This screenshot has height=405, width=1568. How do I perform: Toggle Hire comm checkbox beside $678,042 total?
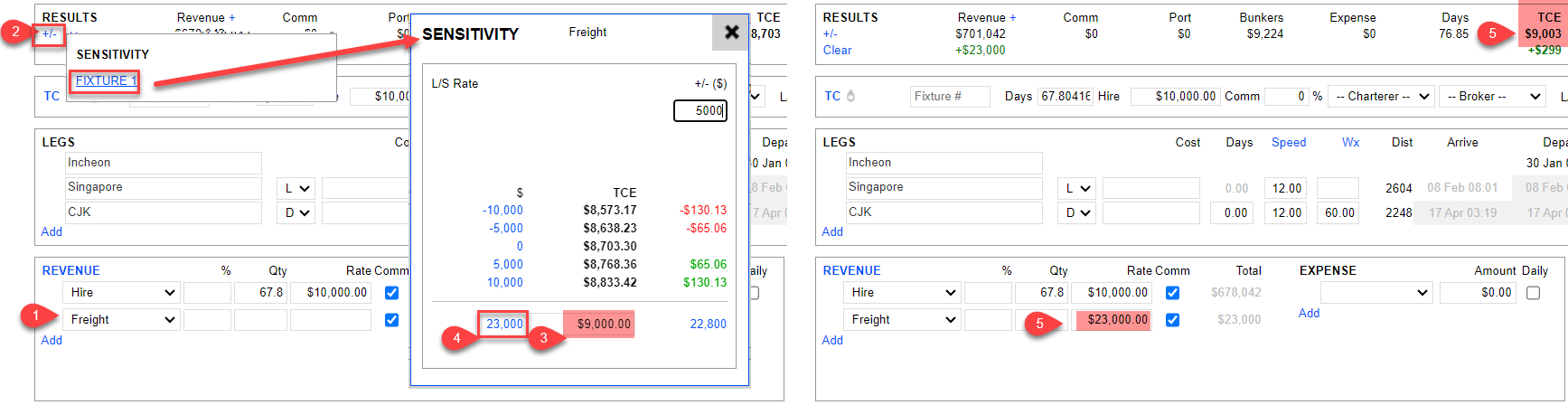click(x=1172, y=292)
